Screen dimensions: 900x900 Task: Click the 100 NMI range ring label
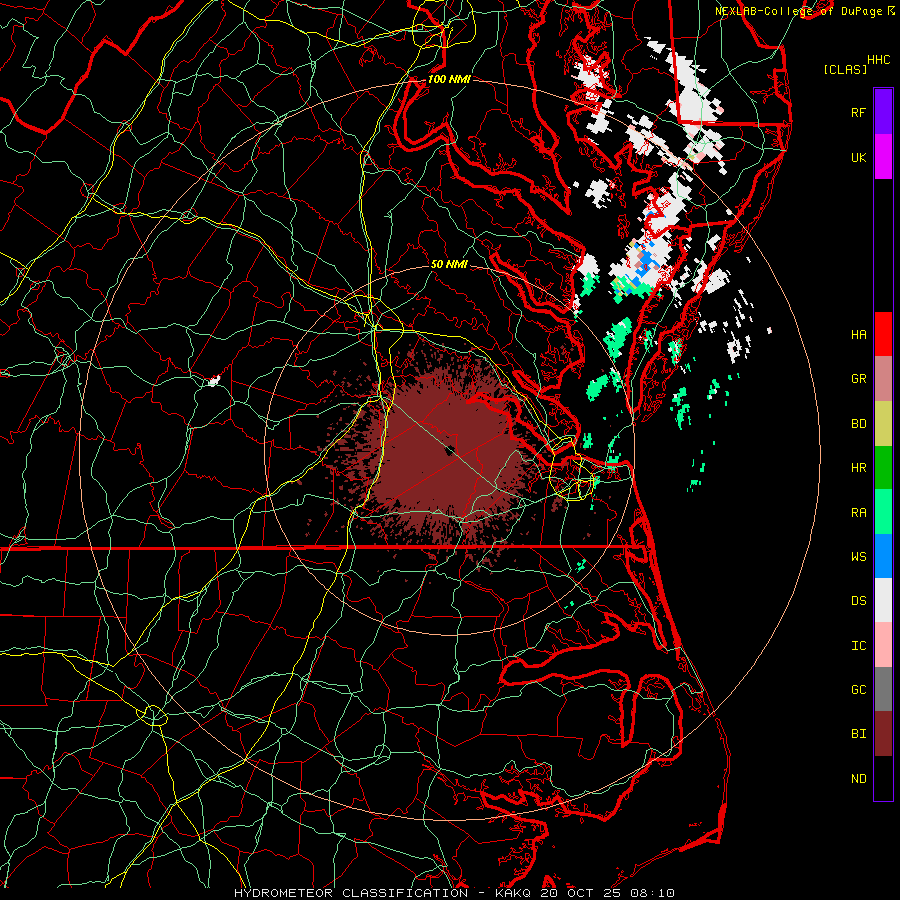pos(448,79)
